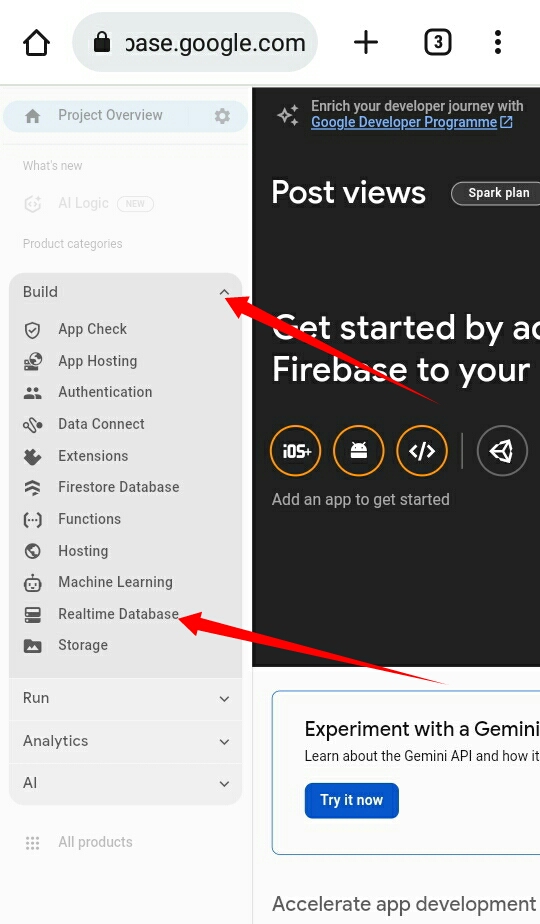
Task: Add an Android app
Action: click(x=358, y=451)
